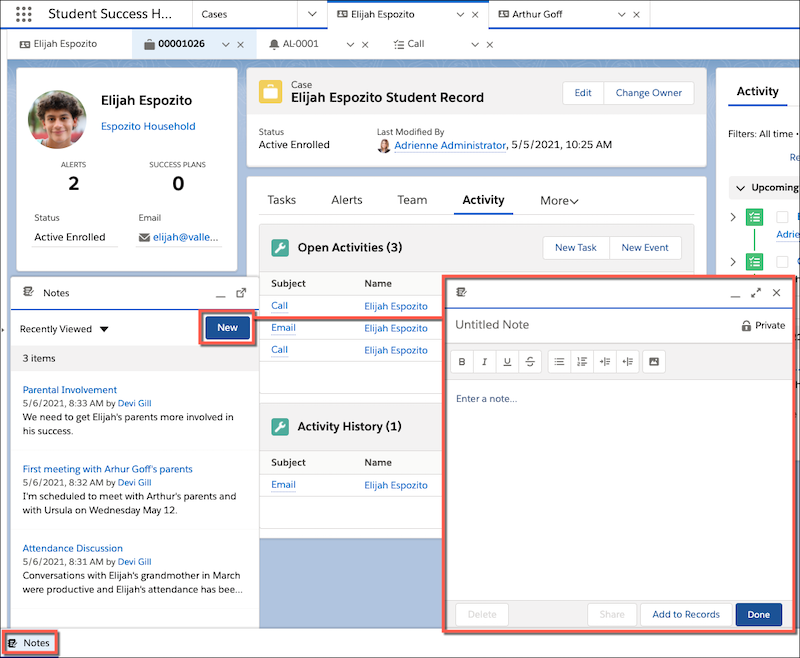Screen dimensions: 800x658
Task: Open the Arthur Goff workspace tab
Action: pos(537,14)
